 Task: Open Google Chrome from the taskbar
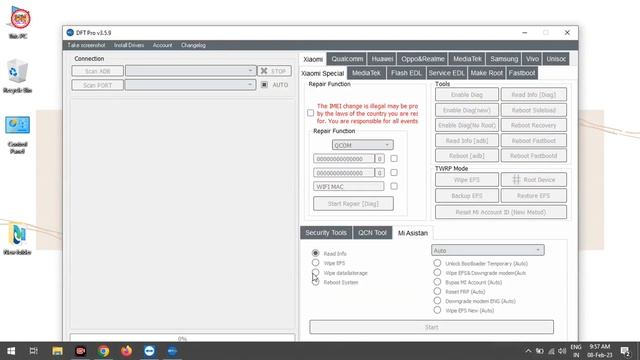(103, 351)
